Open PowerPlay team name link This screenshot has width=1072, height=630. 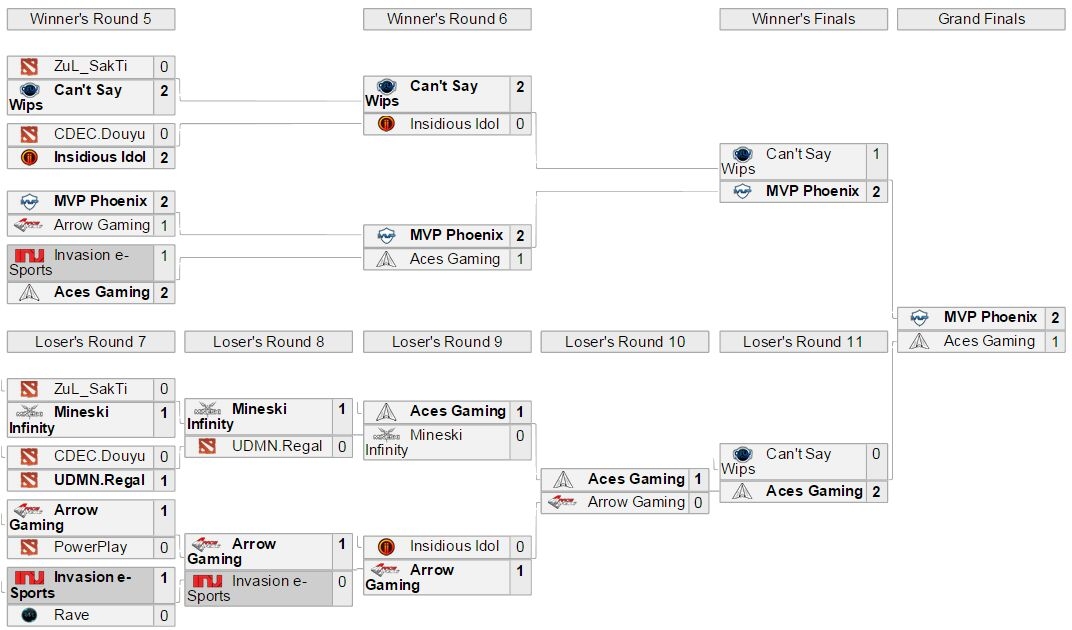[x=91, y=547]
